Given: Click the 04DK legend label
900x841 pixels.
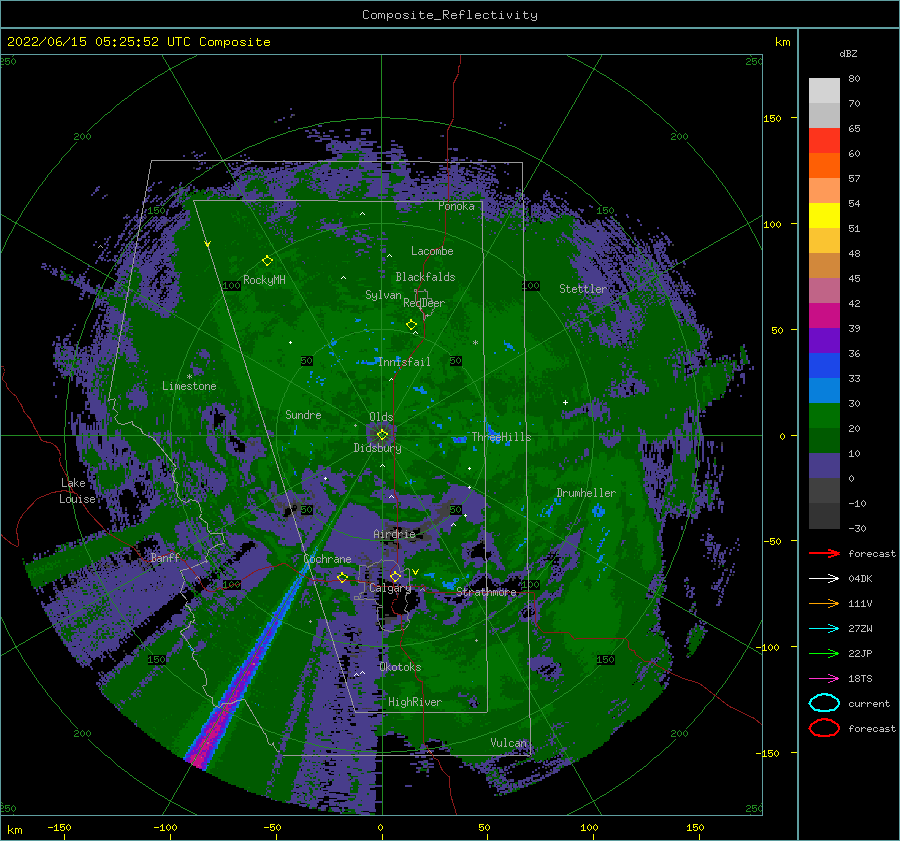Looking at the screenshot, I should point(860,579).
